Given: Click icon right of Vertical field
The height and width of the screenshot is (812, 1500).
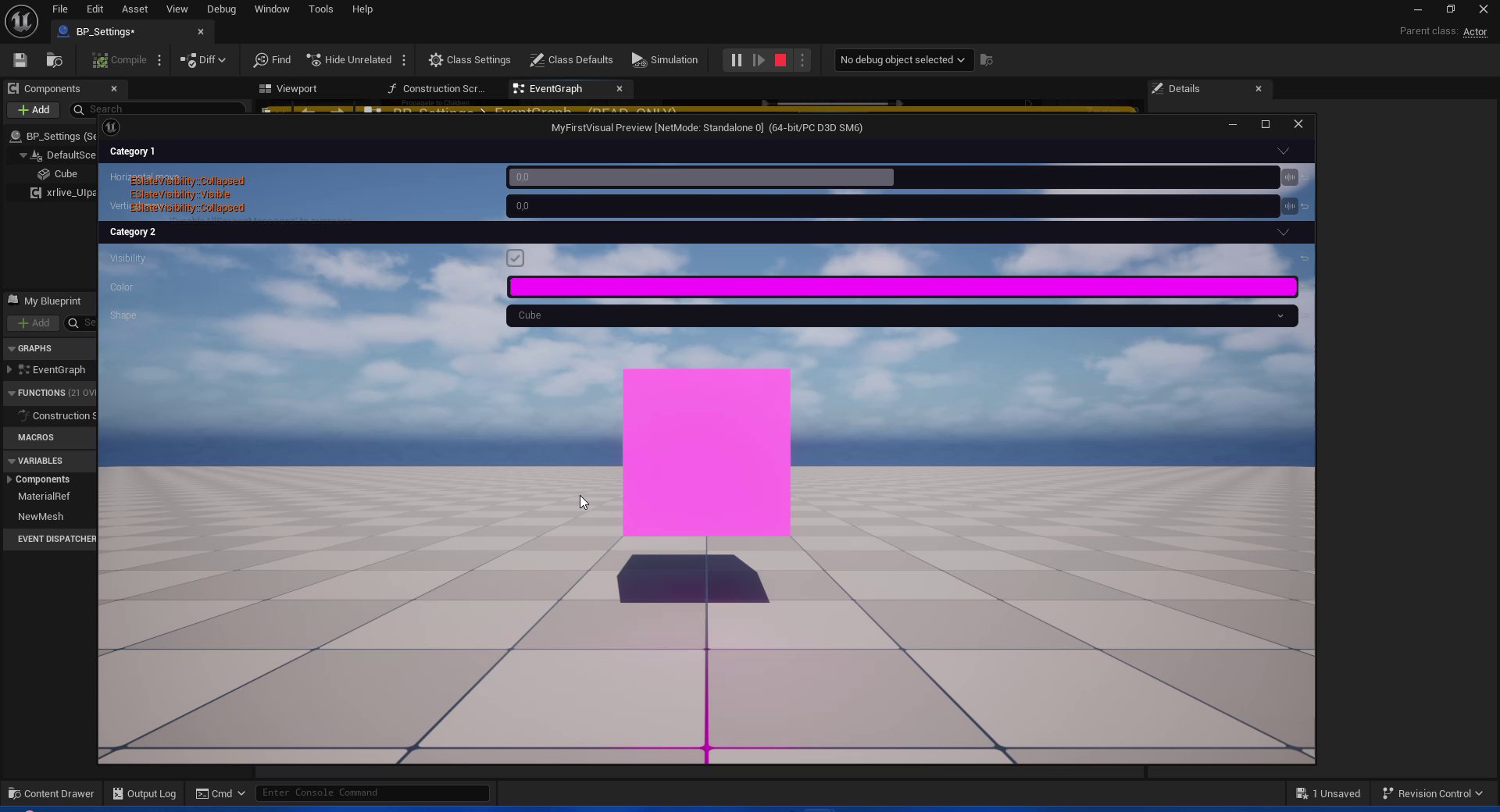Looking at the screenshot, I should (1290, 207).
